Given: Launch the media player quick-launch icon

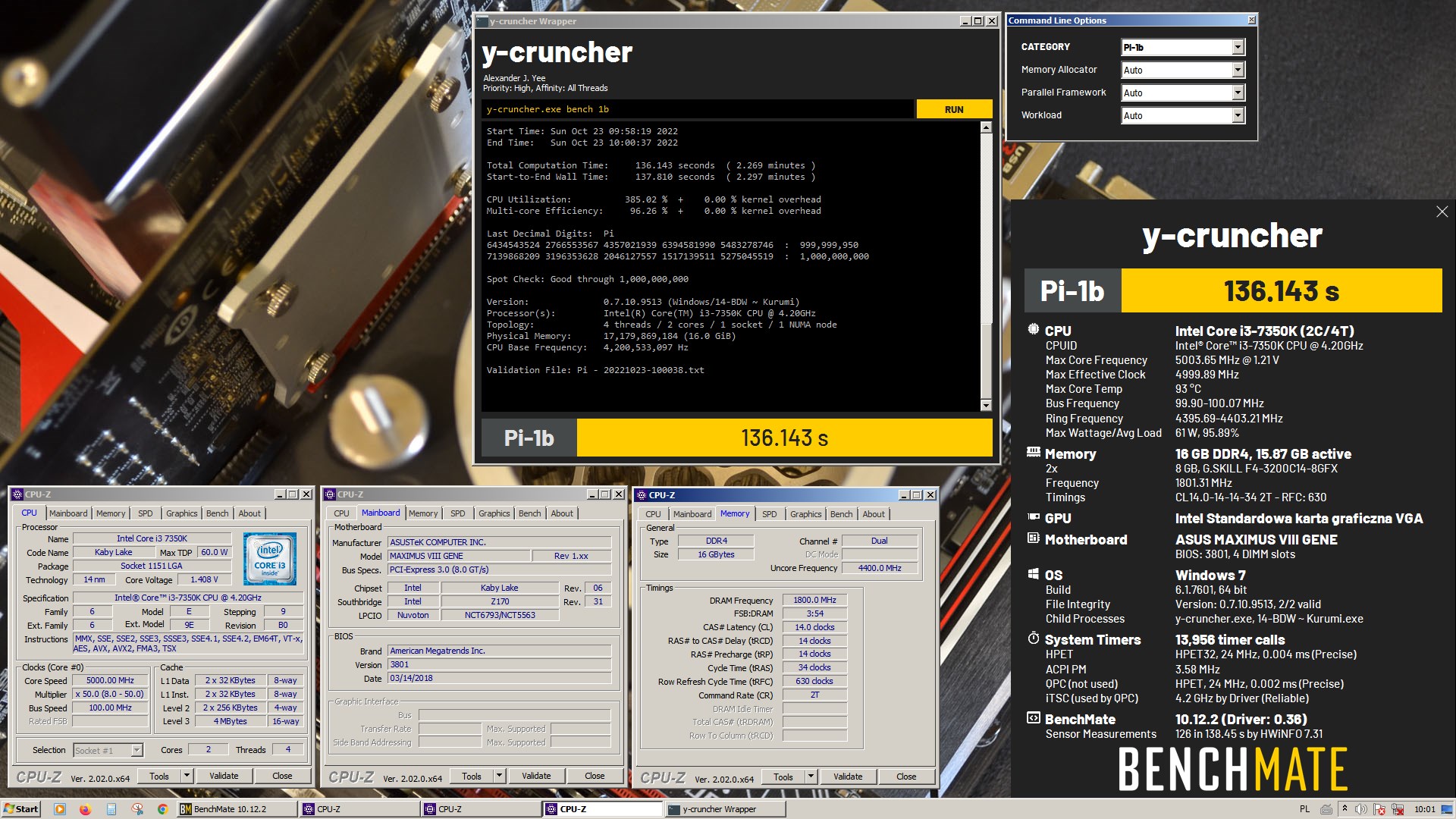Looking at the screenshot, I should click(x=60, y=809).
